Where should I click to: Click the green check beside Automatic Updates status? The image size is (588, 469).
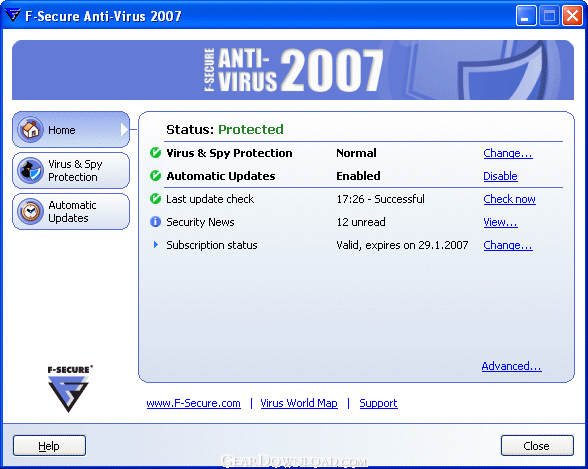click(x=155, y=176)
